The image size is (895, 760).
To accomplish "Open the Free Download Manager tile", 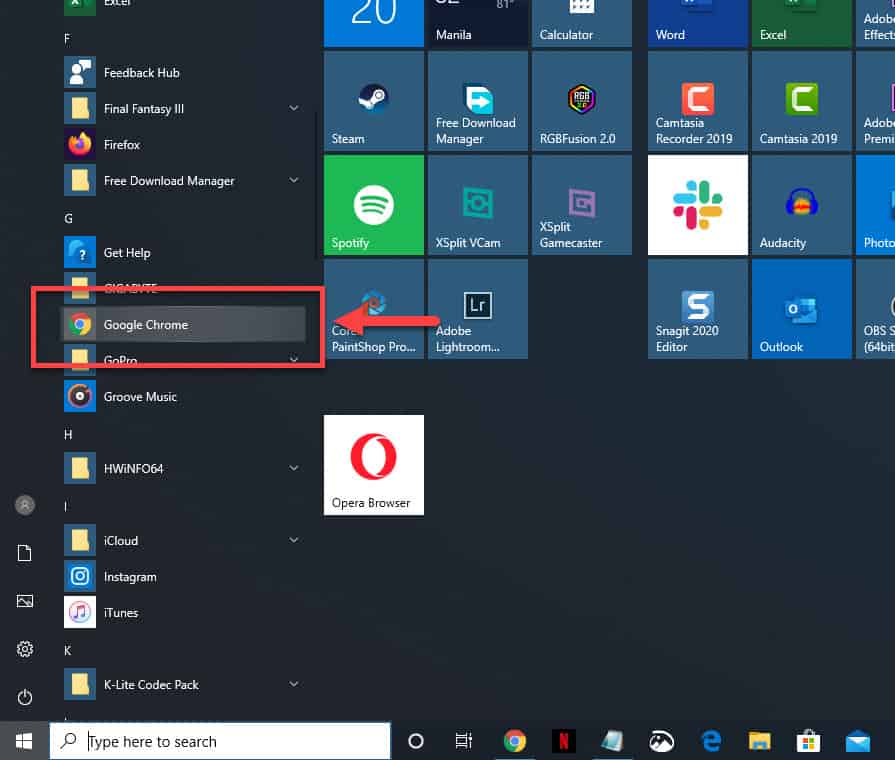I will [x=478, y=101].
